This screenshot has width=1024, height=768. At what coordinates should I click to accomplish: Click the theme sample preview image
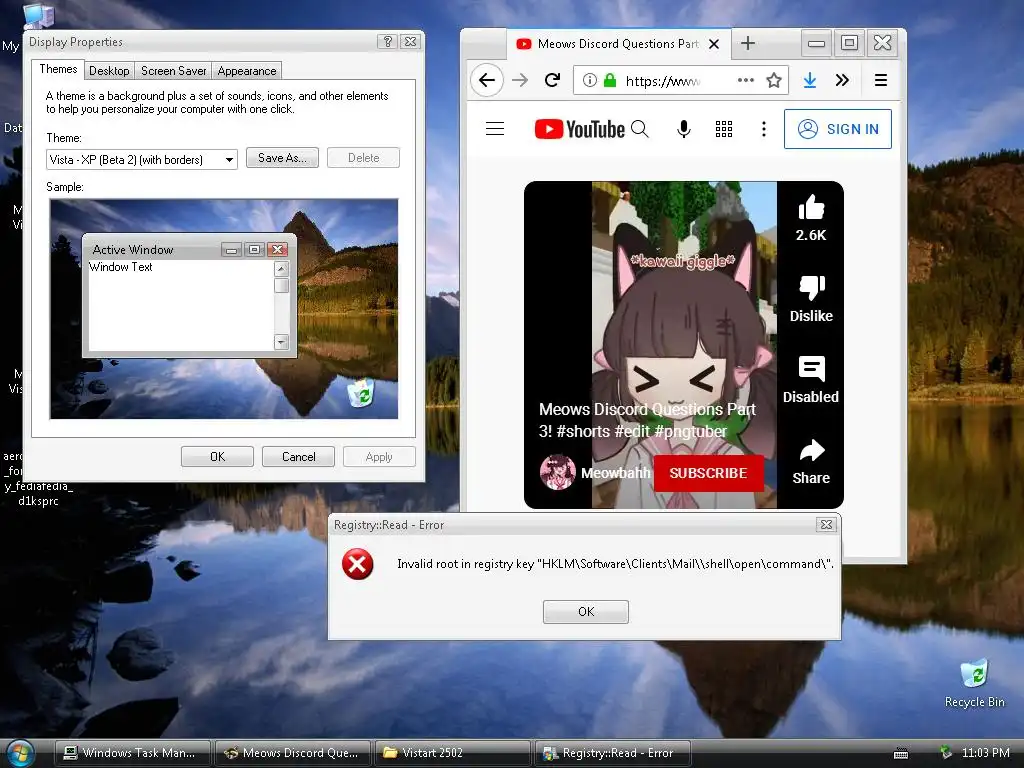[x=224, y=309]
